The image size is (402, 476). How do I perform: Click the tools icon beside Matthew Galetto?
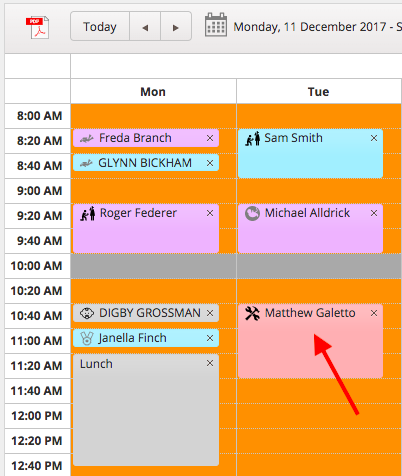point(252,313)
